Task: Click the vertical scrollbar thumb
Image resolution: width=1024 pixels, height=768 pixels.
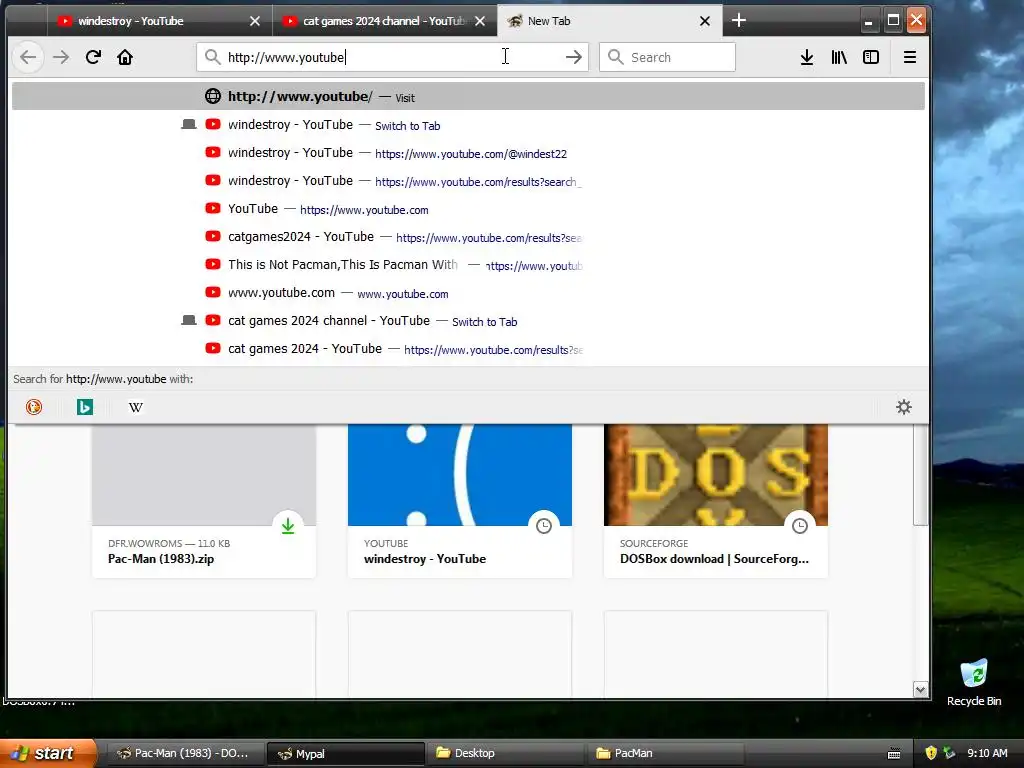Action: [920, 475]
